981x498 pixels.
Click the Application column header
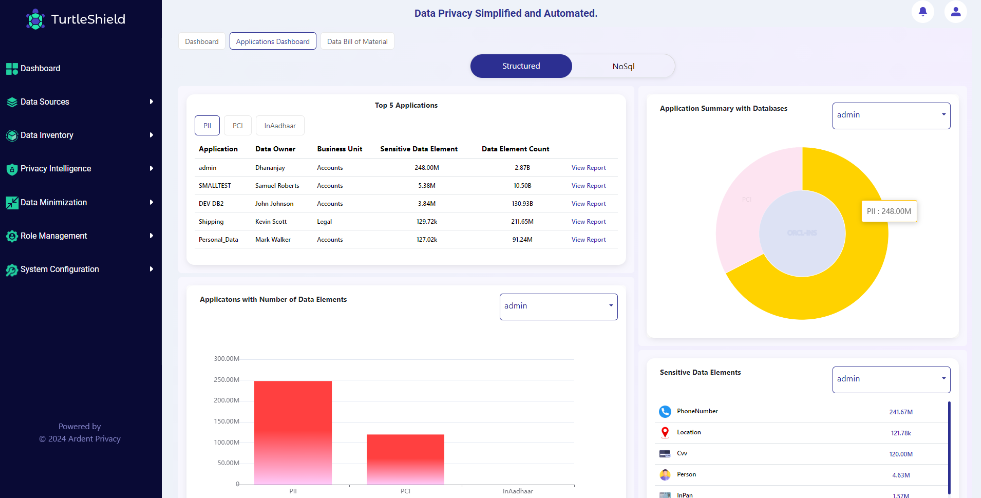(218, 149)
